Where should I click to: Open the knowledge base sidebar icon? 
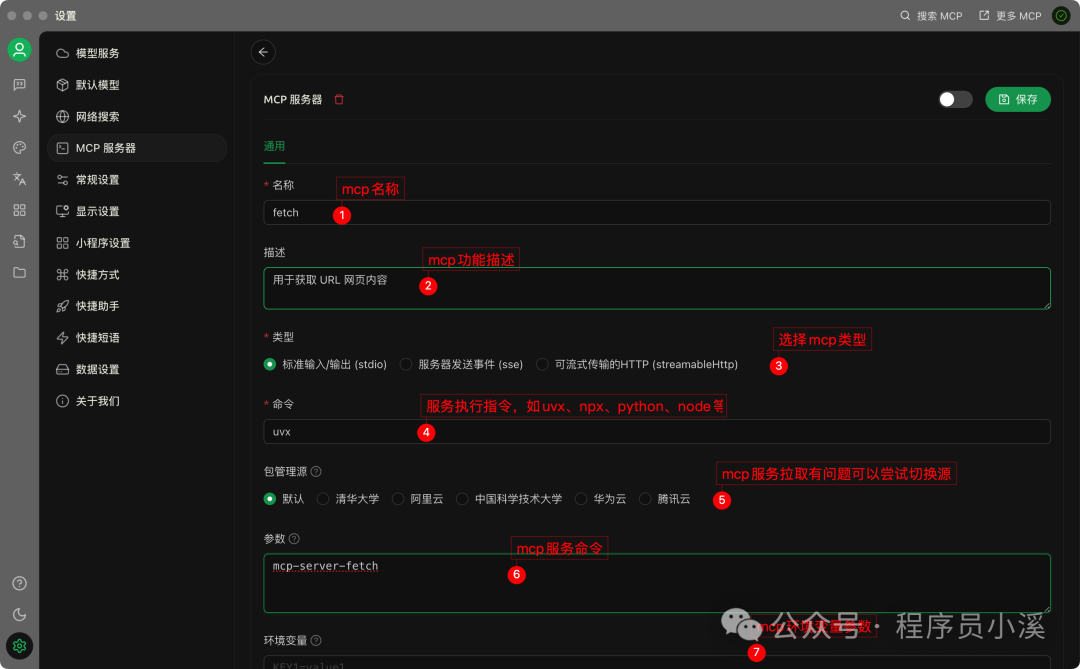19,241
